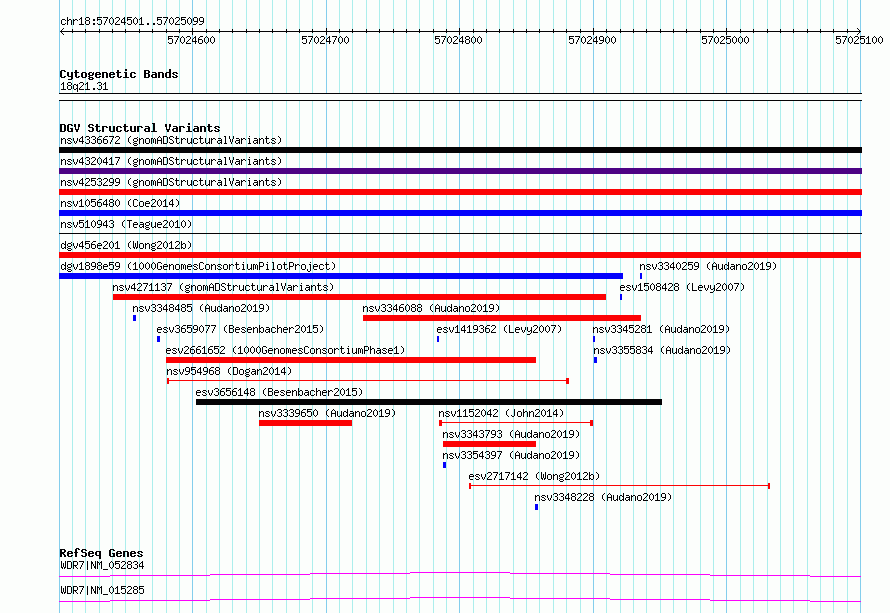Click the red nsv3346088 variant bar
The width and height of the screenshot is (890, 613).
502,318
